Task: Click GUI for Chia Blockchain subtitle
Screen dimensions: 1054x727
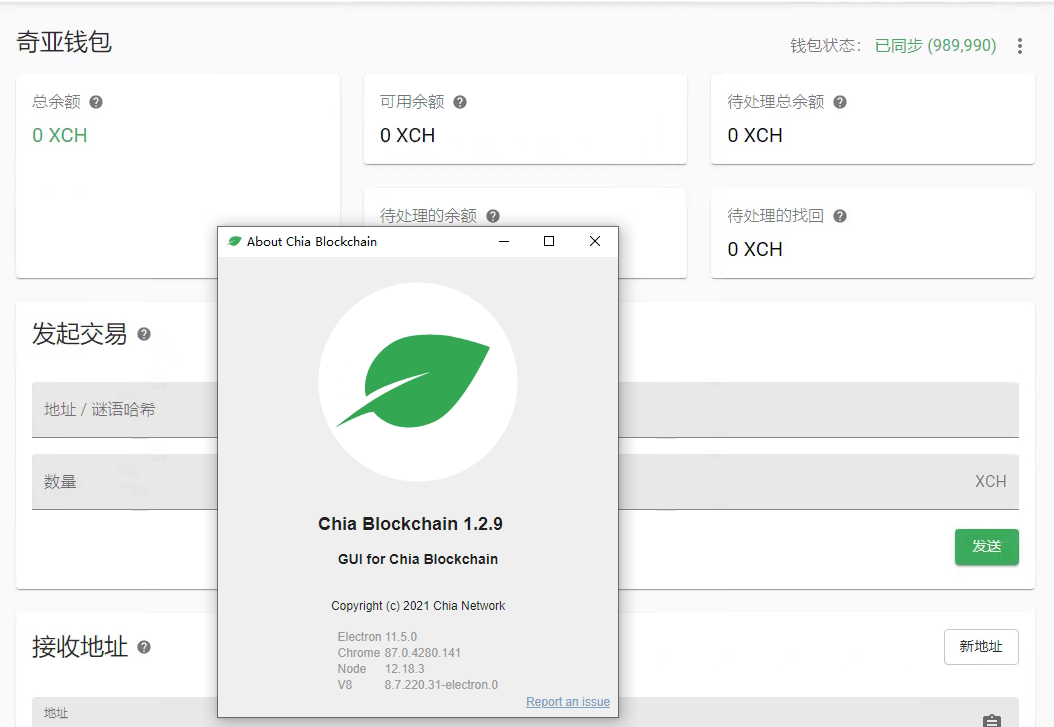Action: [x=418, y=559]
